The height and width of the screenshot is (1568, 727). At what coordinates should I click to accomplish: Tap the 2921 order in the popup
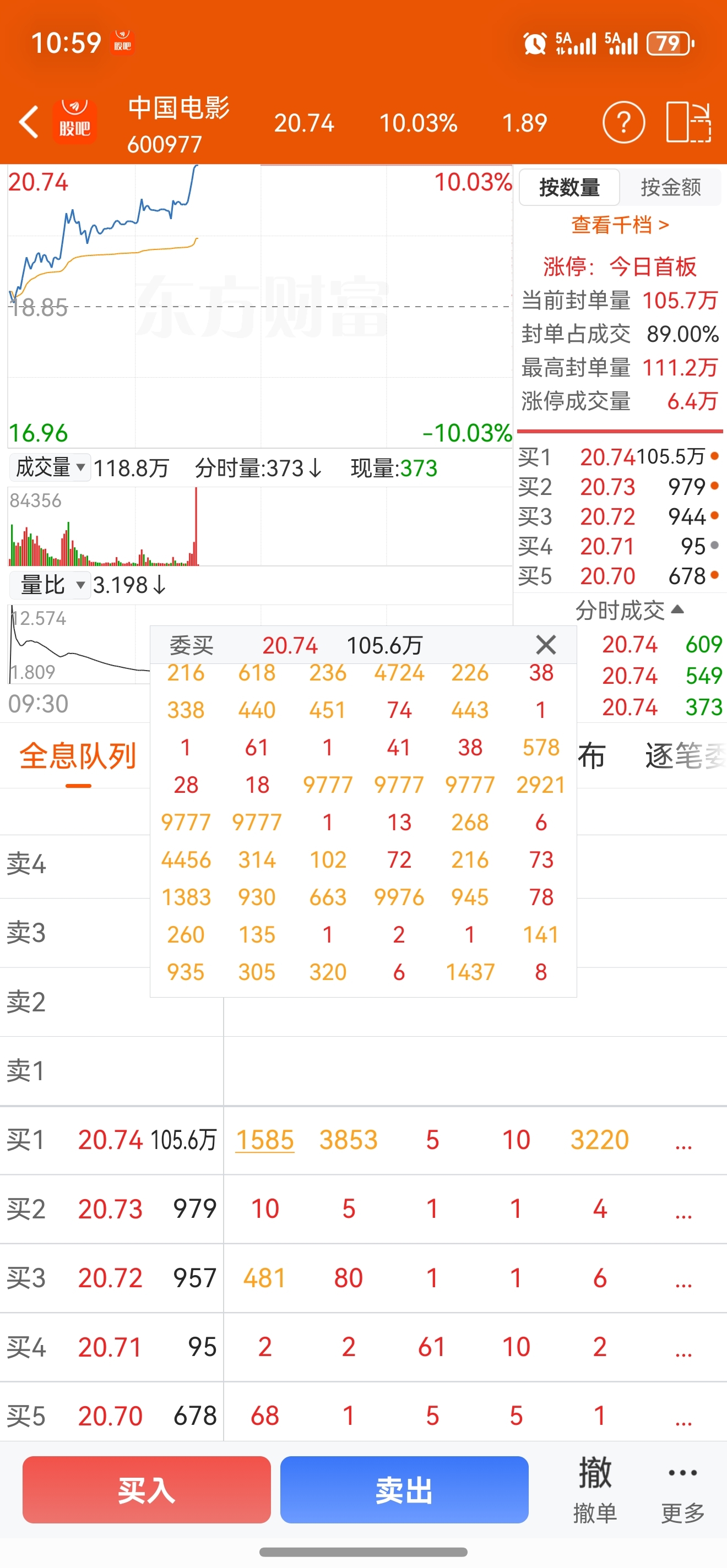coord(541,785)
